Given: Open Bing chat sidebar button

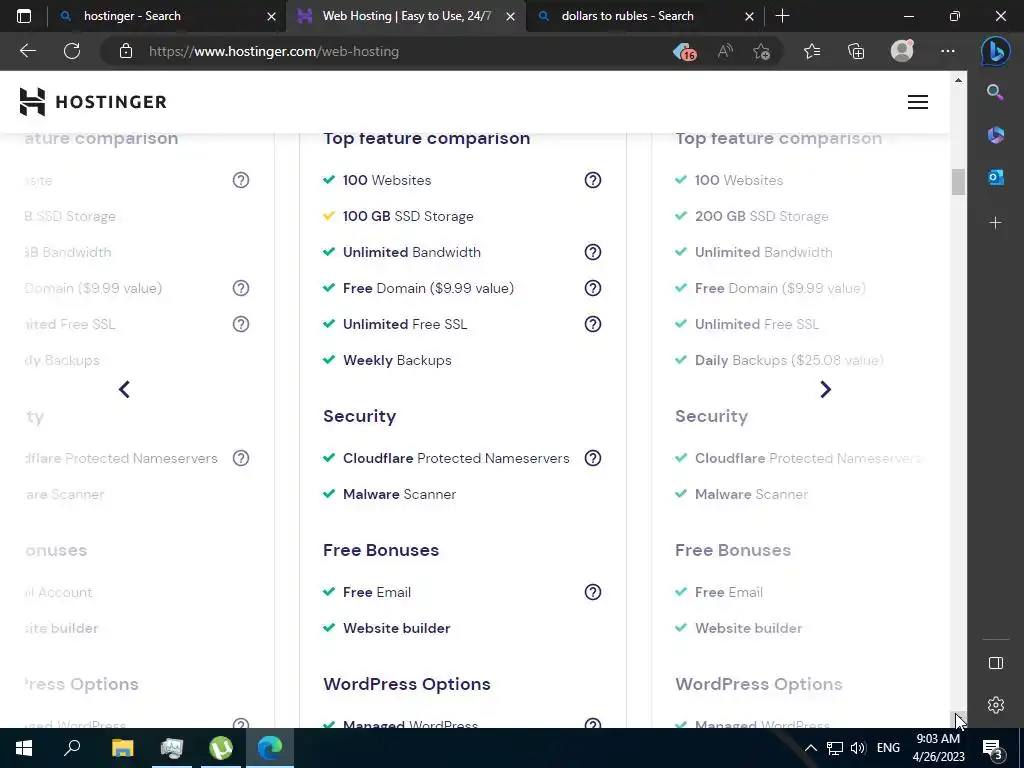Looking at the screenshot, I should (995, 51).
